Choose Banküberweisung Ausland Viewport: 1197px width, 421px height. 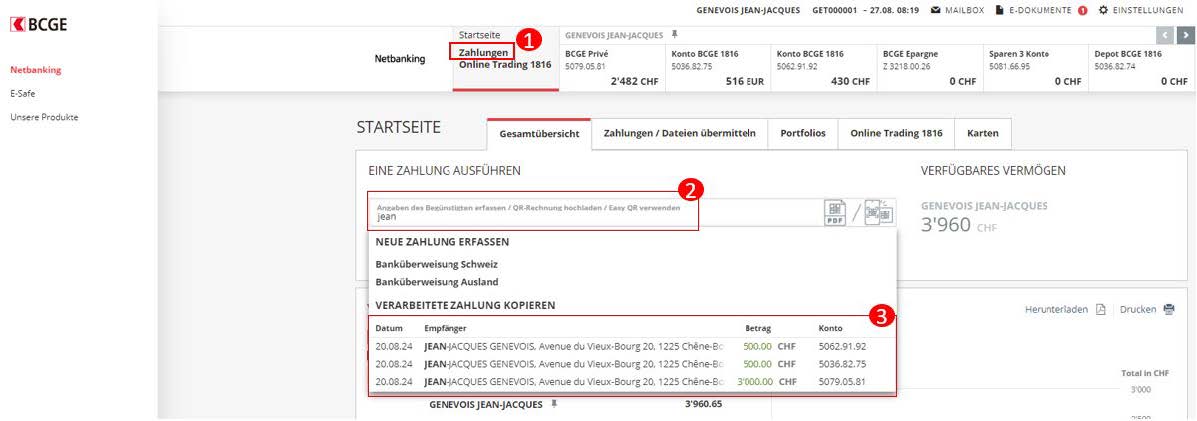(436, 282)
